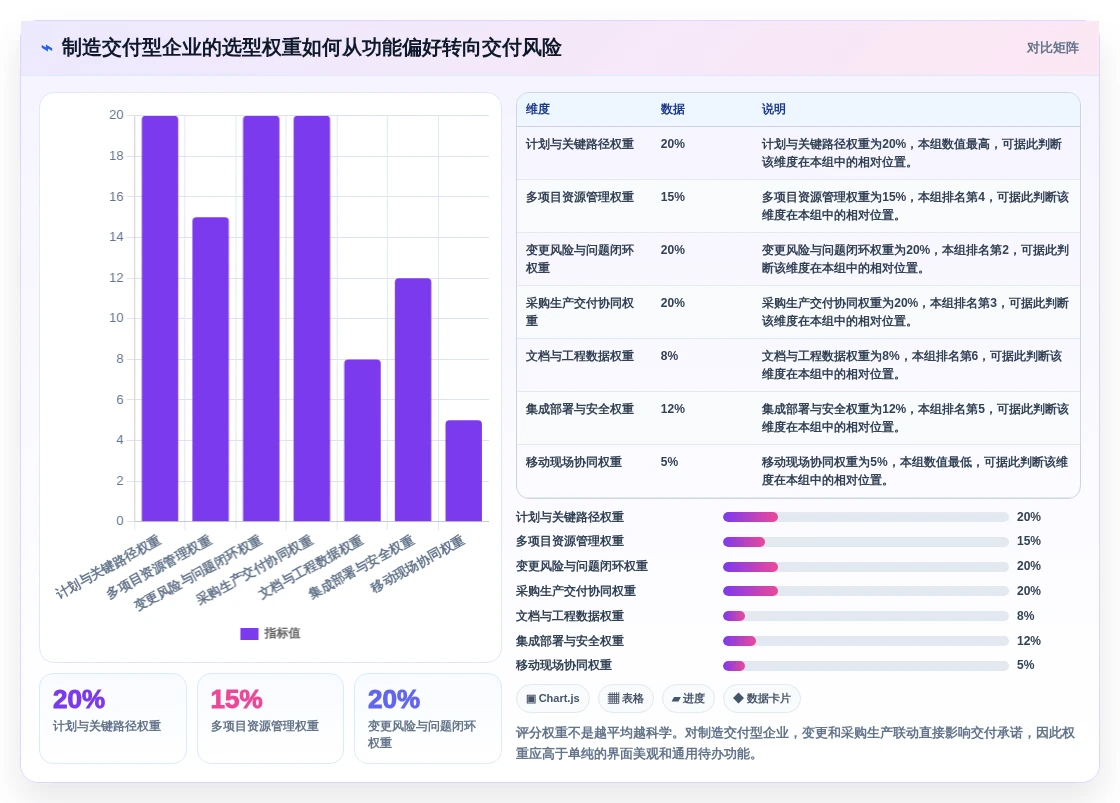The width and height of the screenshot is (1120, 803).
Task: Click the 集成部署与安全权重 table row name
Action: 580,409
